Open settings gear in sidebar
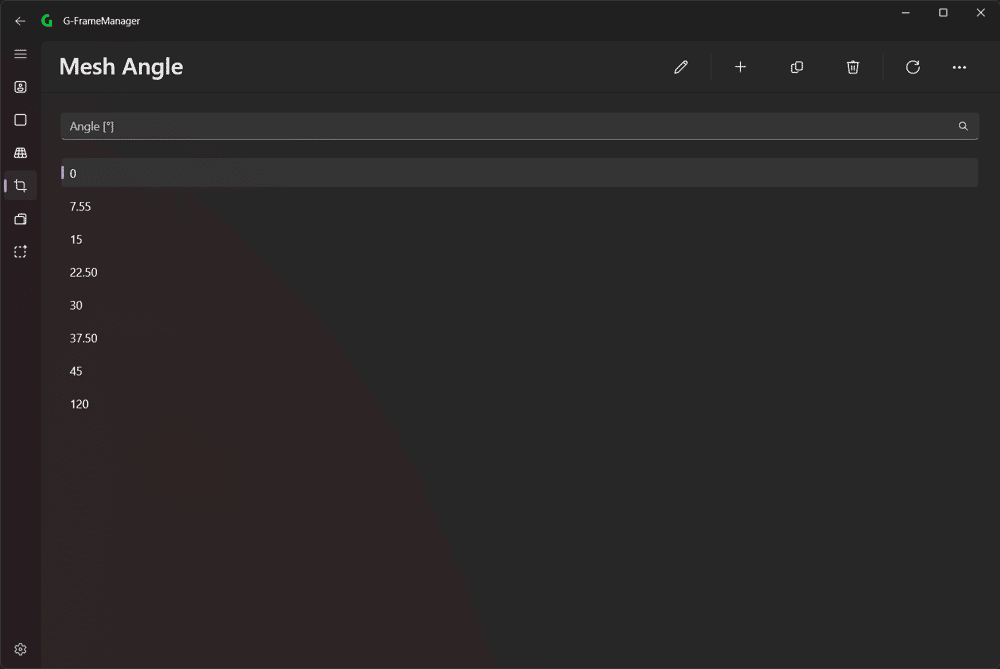The height and width of the screenshot is (669, 1000). point(20,649)
